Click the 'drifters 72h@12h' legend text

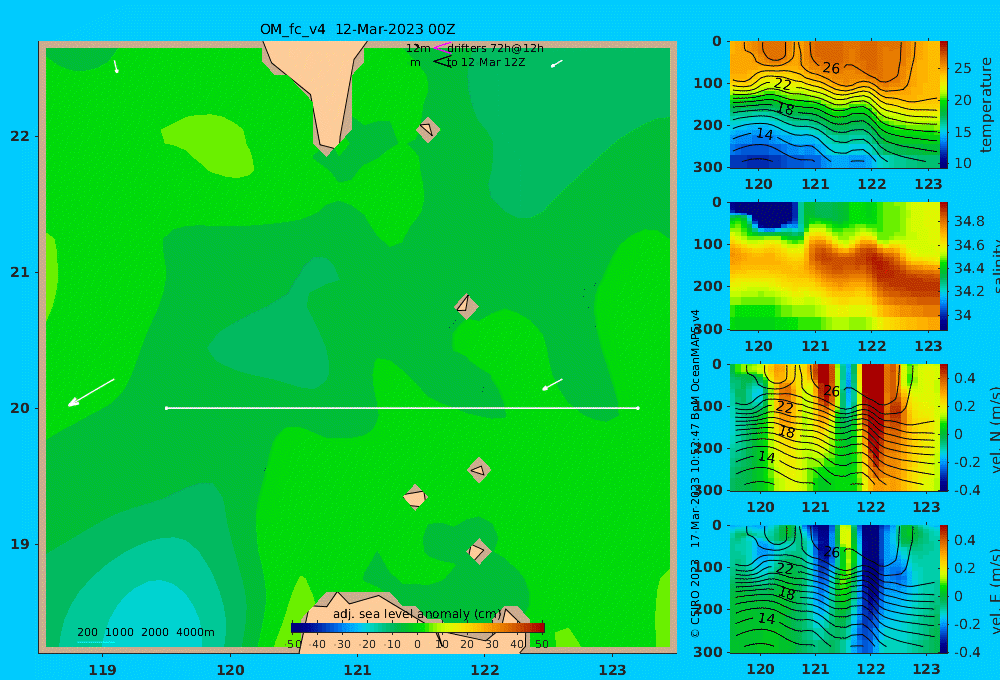pyautogui.click(x=495, y=48)
